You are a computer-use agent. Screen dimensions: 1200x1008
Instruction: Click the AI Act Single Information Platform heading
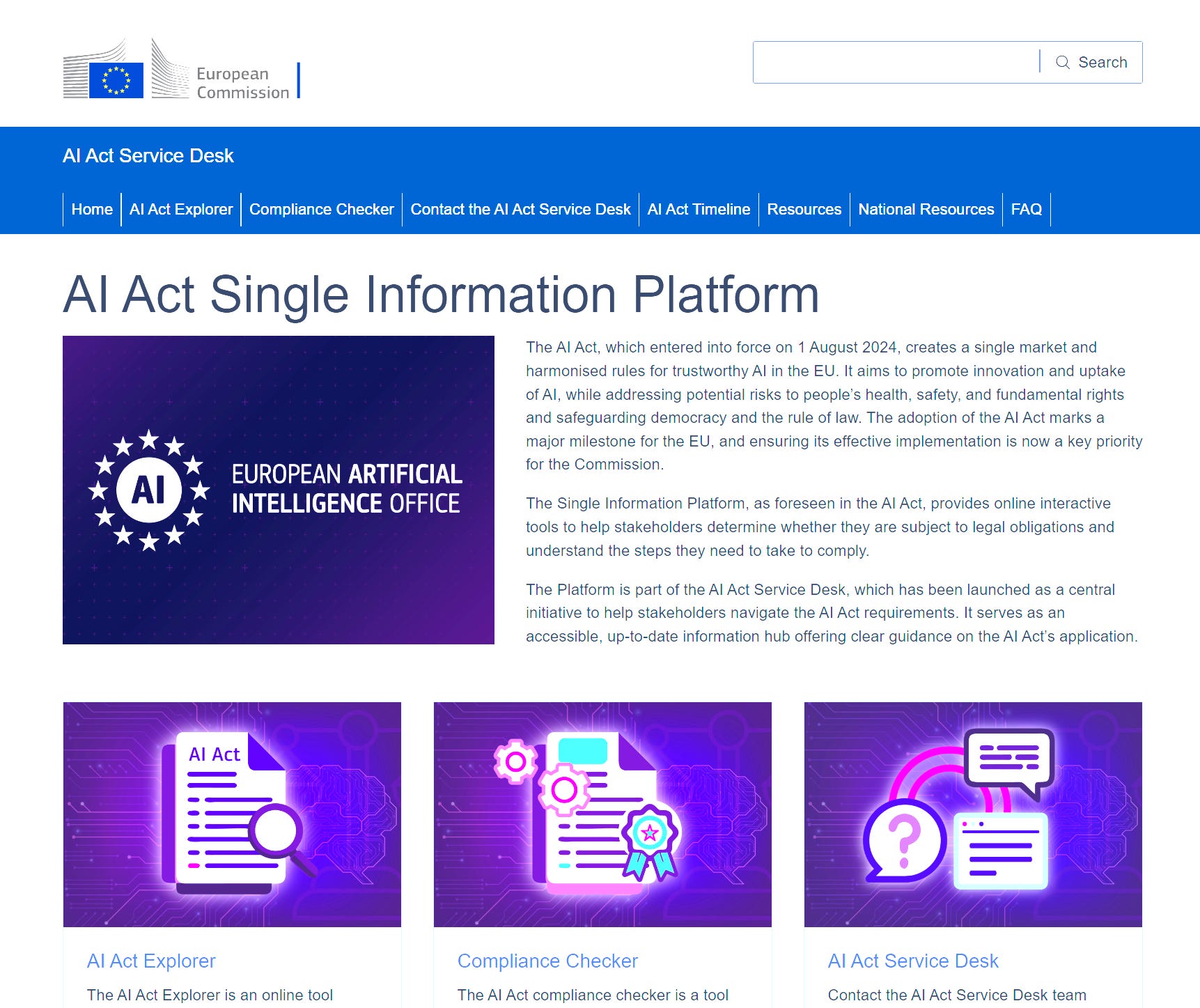click(x=441, y=295)
